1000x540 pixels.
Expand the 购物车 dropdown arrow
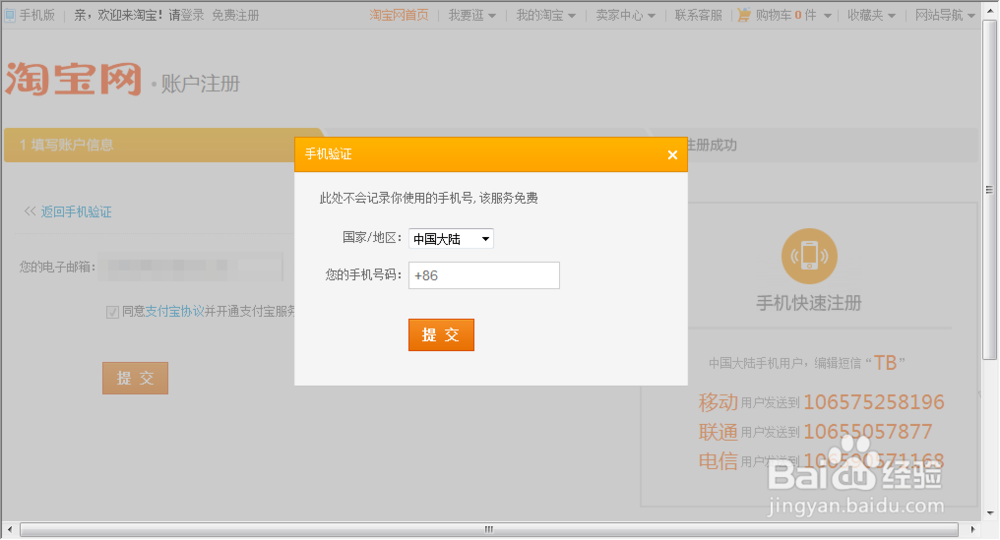click(827, 16)
